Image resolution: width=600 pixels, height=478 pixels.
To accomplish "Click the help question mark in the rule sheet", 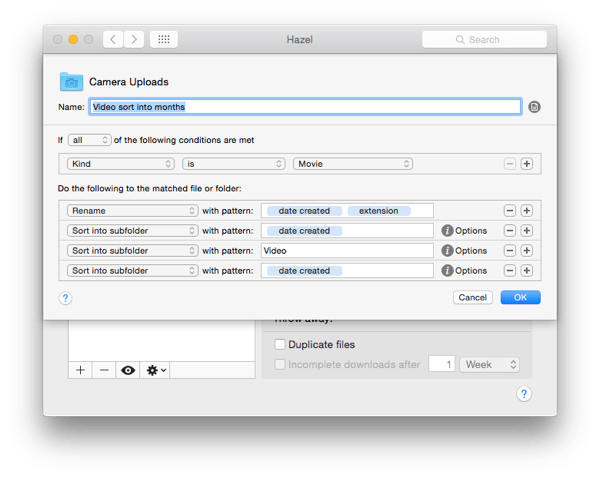I will [x=65, y=298].
